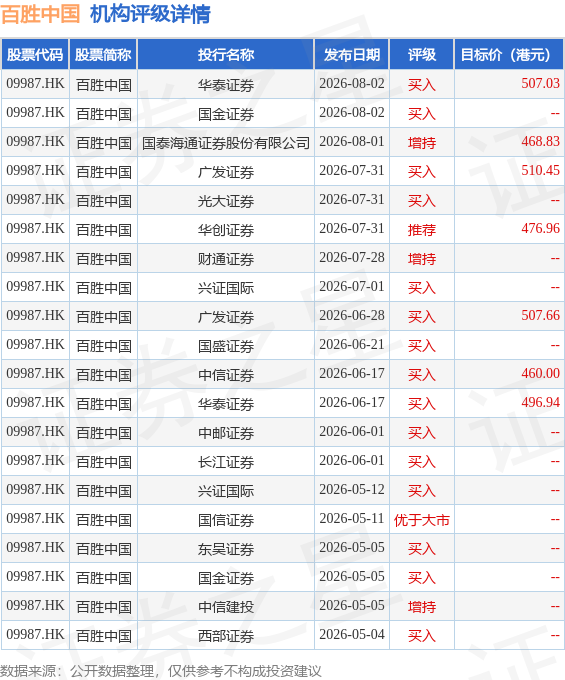Image resolution: width=565 pixels, height=680 pixels.
Task: Click target price 510.45
Action: (x=540, y=170)
